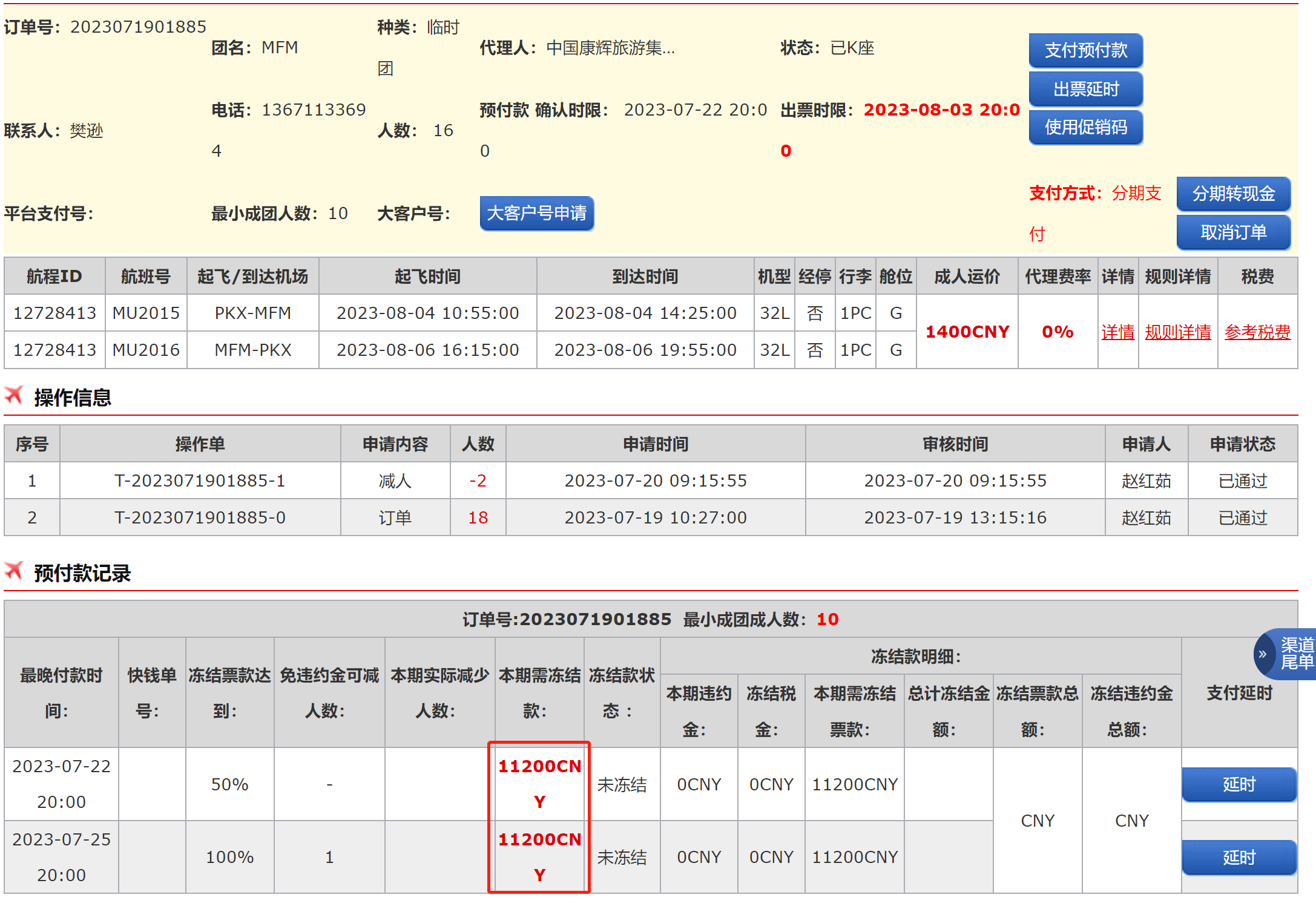Viewport: 1316px width, 912px height.
Task: Click the 1400CNY adult fare
Action: point(967,332)
